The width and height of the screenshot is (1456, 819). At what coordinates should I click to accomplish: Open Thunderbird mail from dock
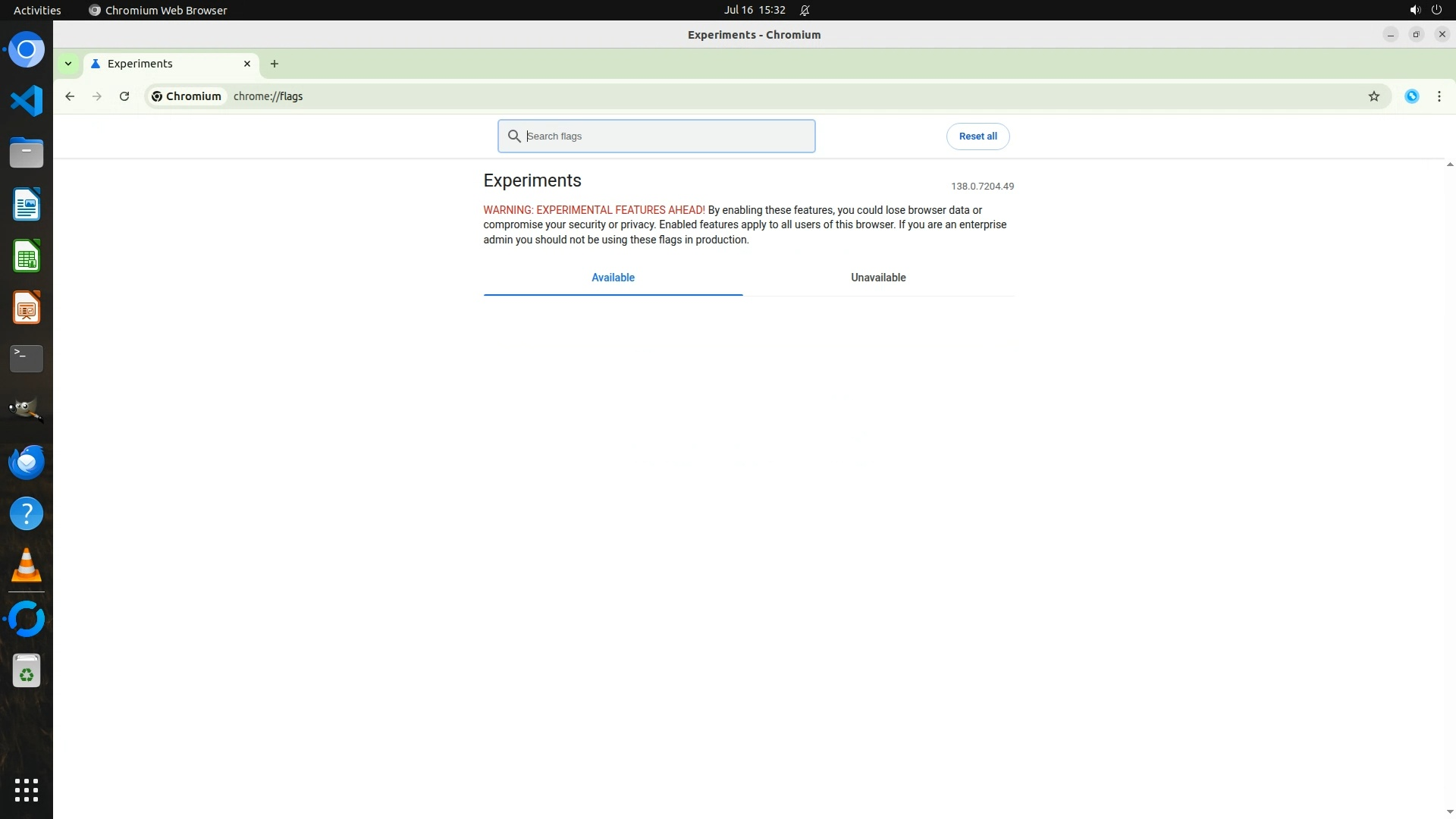click(27, 462)
